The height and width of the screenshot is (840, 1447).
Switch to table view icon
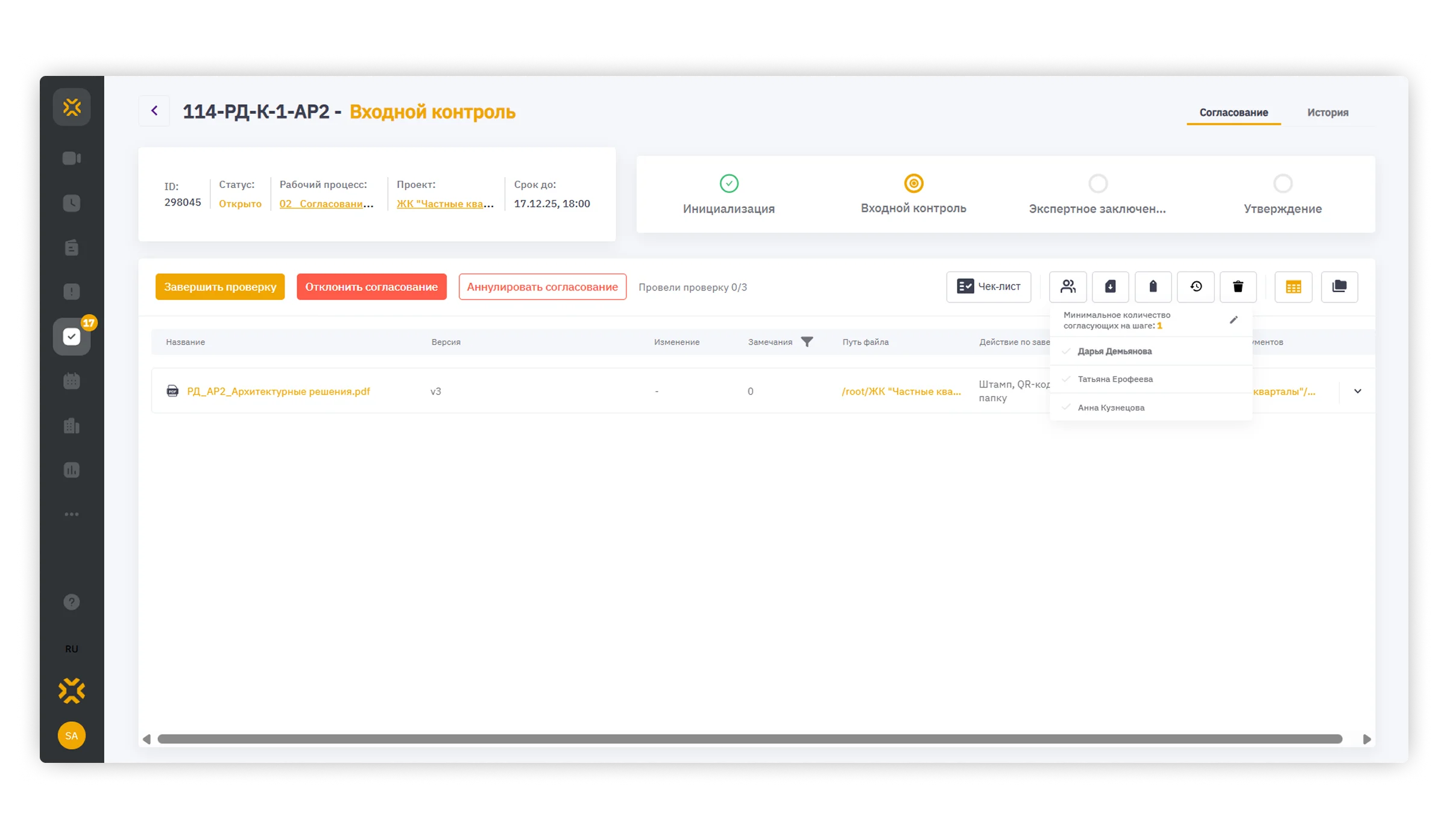pyautogui.click(x=1293, y=287)
